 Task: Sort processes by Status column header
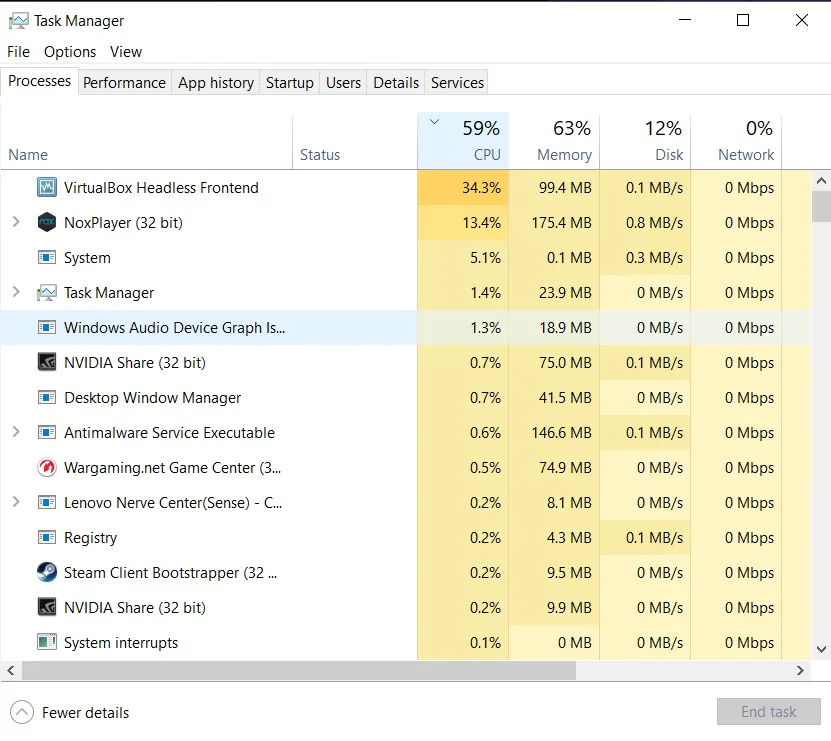point(355,140)
